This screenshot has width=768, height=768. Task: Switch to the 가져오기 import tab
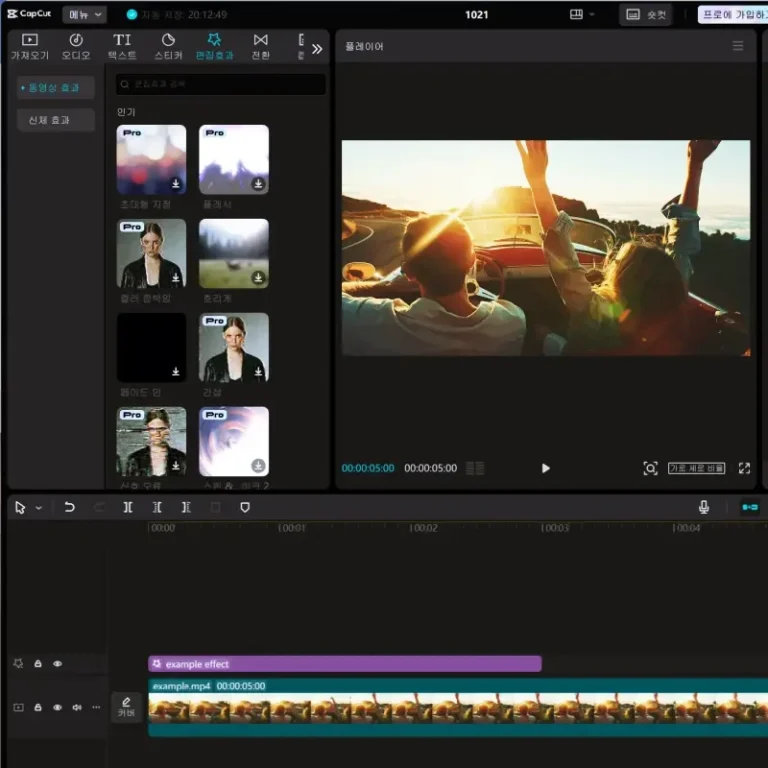click(30, 47)
